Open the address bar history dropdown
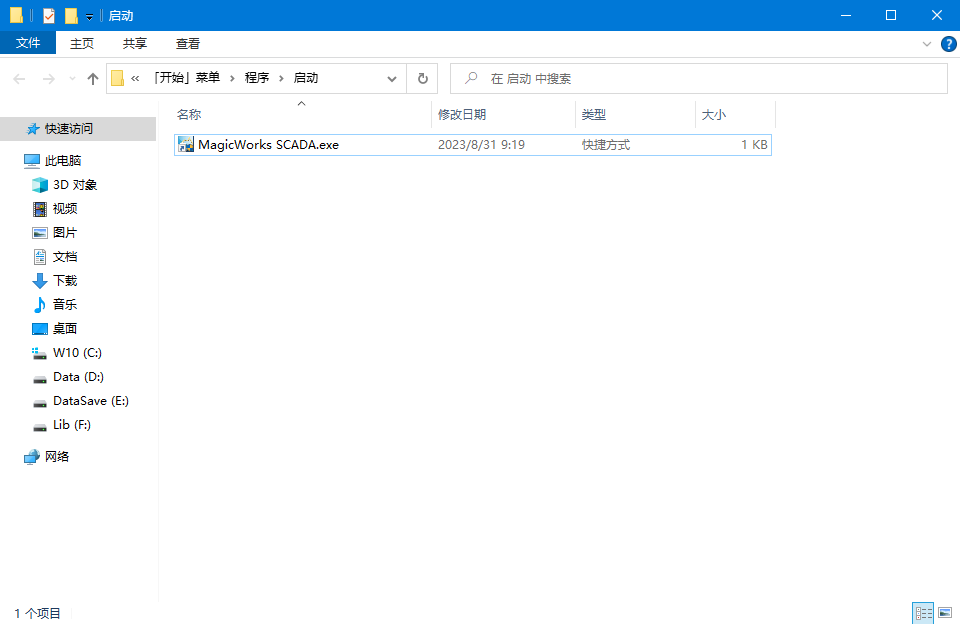The width and height of the screenshot is (960, 624). pos(392,78)
